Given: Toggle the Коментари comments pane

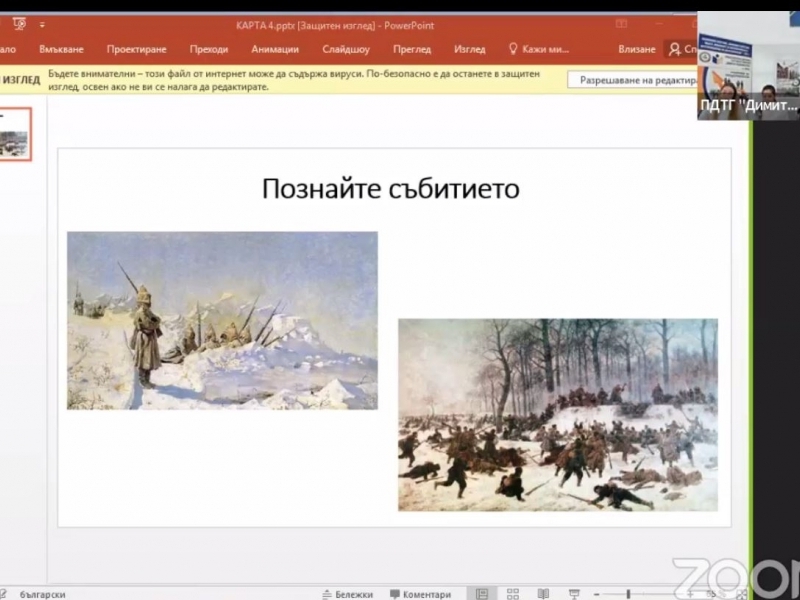Looking at the screenshot, I should click(x=420, y=594).
